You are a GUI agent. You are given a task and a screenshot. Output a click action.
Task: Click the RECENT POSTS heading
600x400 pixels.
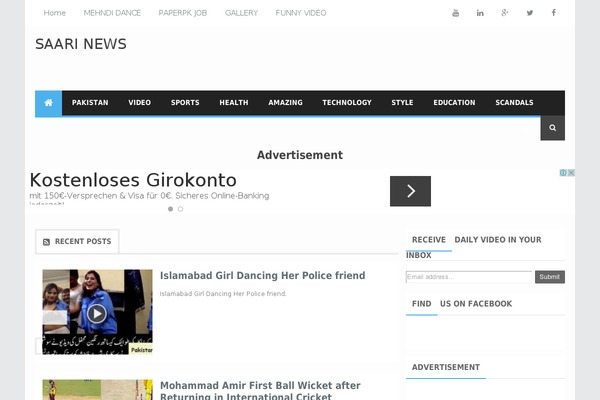tap(83, 242)
